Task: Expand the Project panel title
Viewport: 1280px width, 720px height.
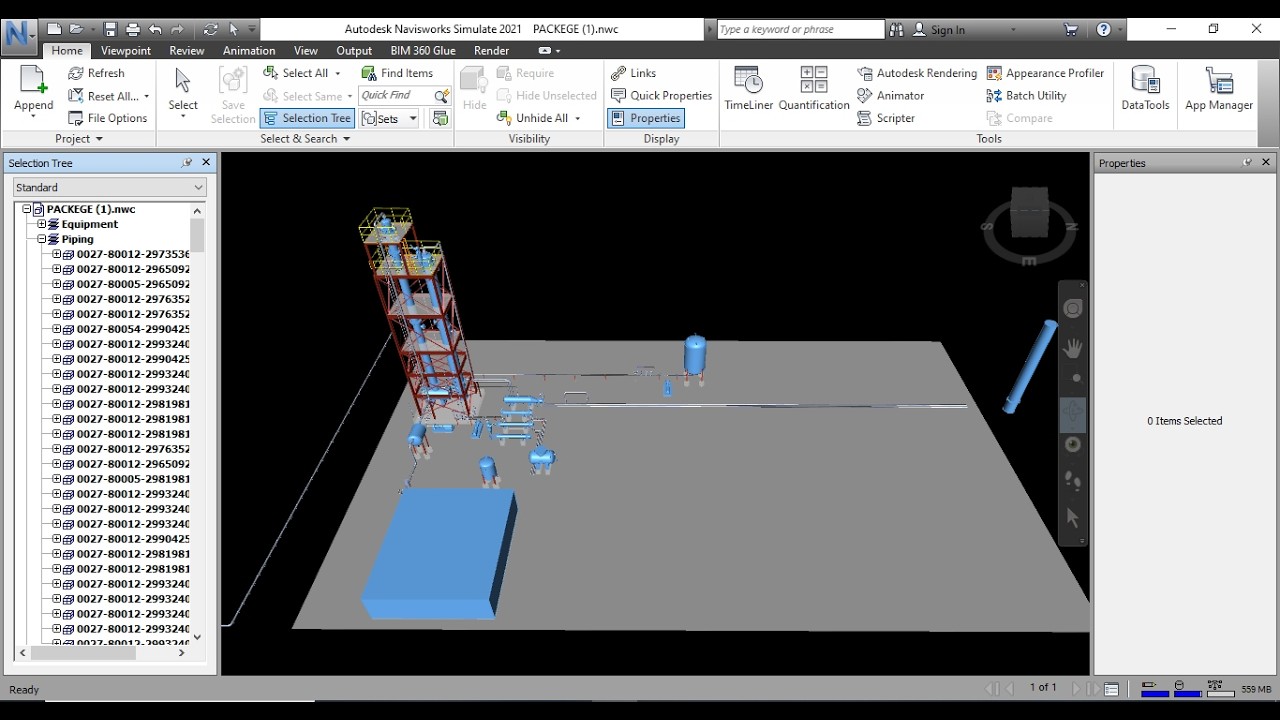Action: [x=79, y=139]
